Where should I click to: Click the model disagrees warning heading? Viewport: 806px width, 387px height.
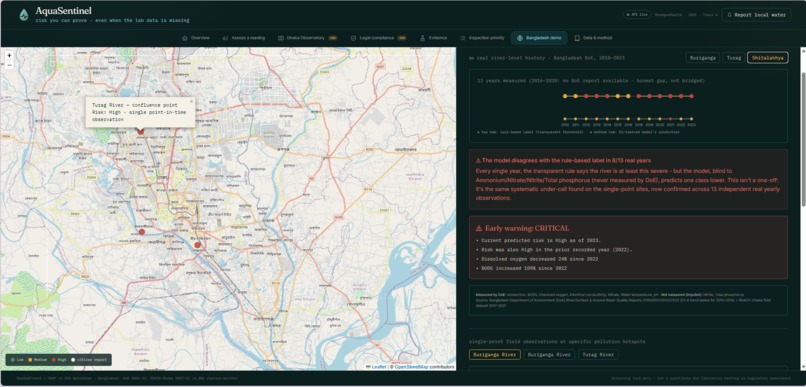[563, 160]
